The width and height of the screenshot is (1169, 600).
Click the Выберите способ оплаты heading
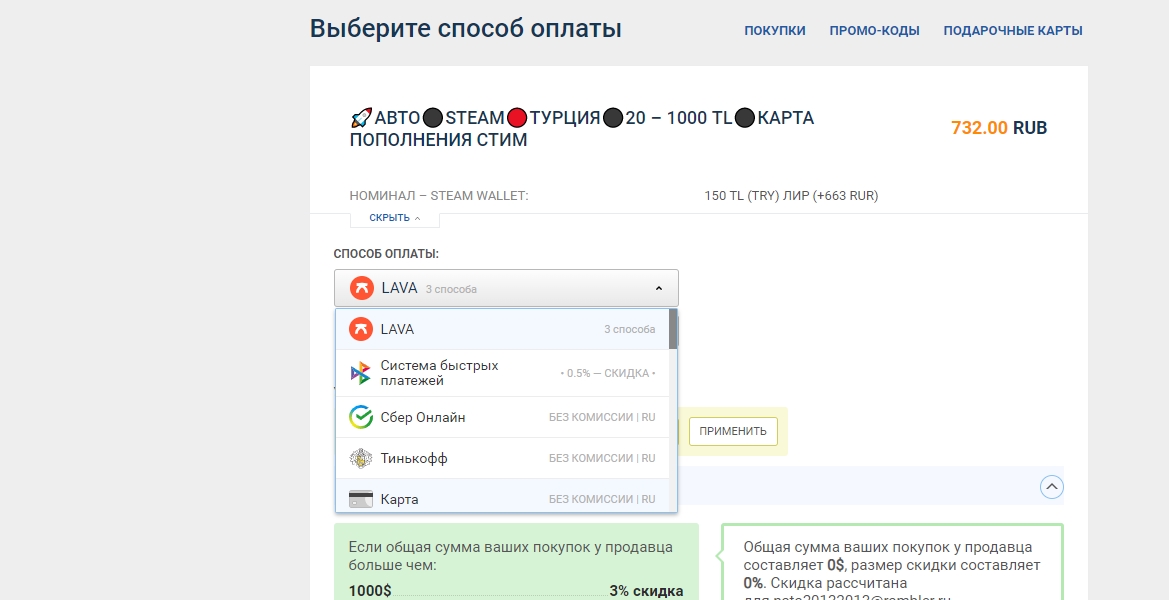(x=465, y=29)
